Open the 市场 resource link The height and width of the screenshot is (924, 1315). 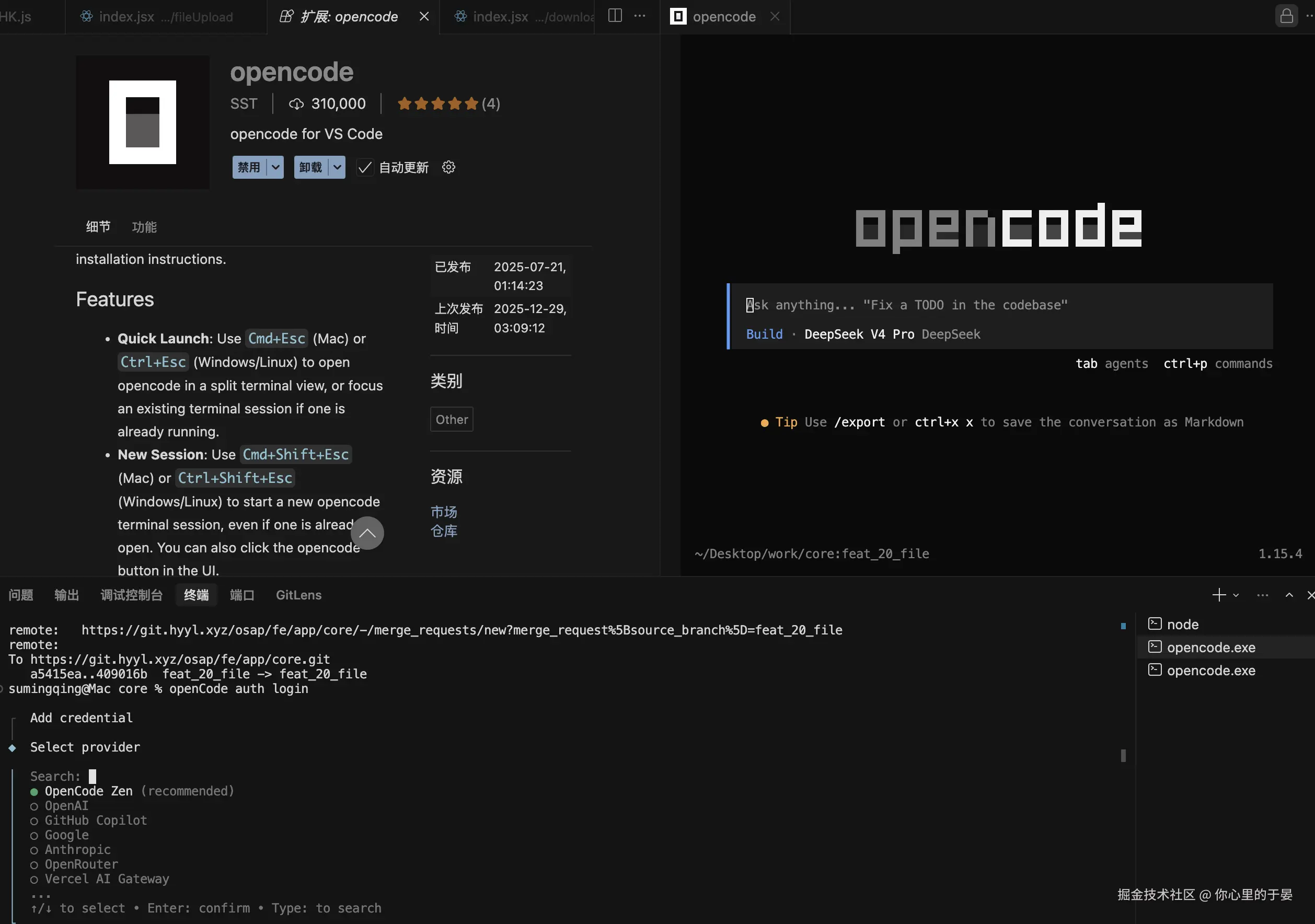[444, 512]
